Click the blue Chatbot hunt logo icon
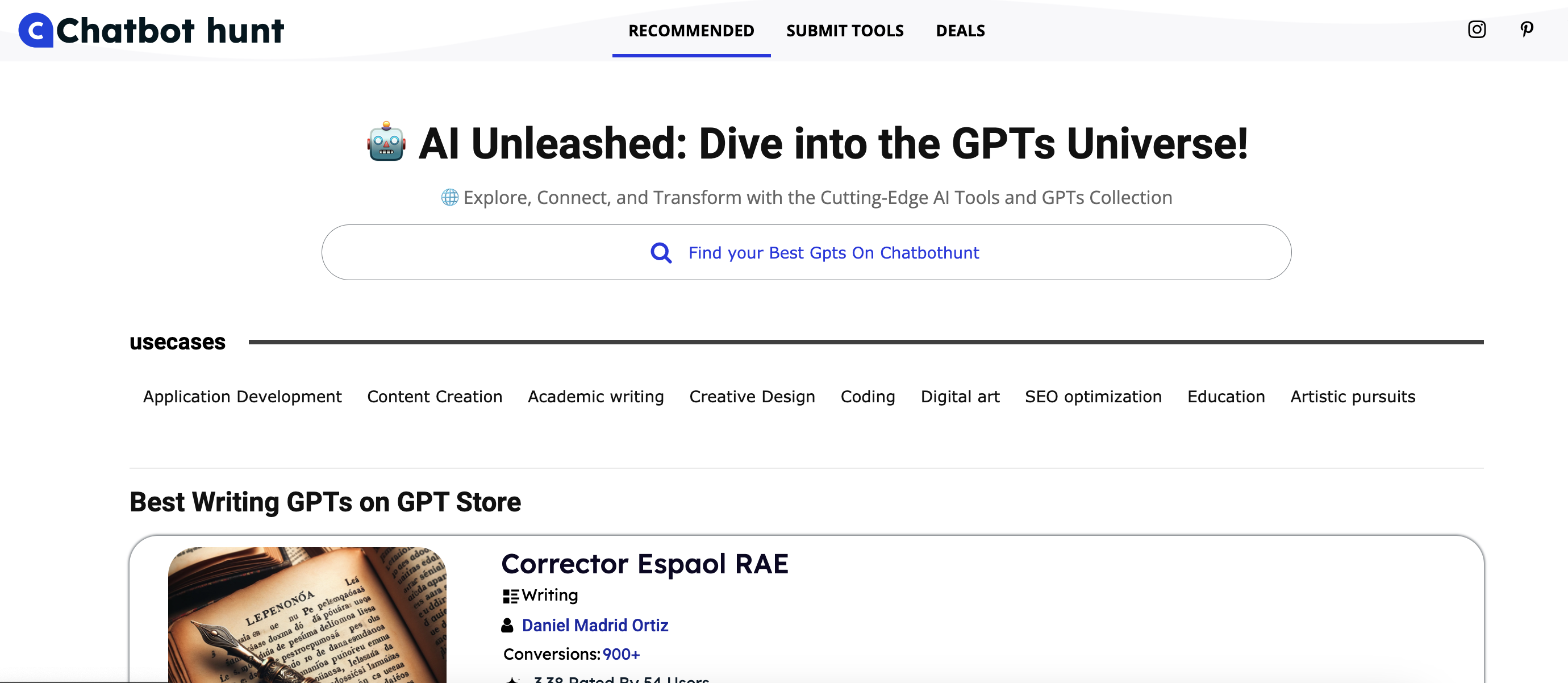 coord(36,31)
